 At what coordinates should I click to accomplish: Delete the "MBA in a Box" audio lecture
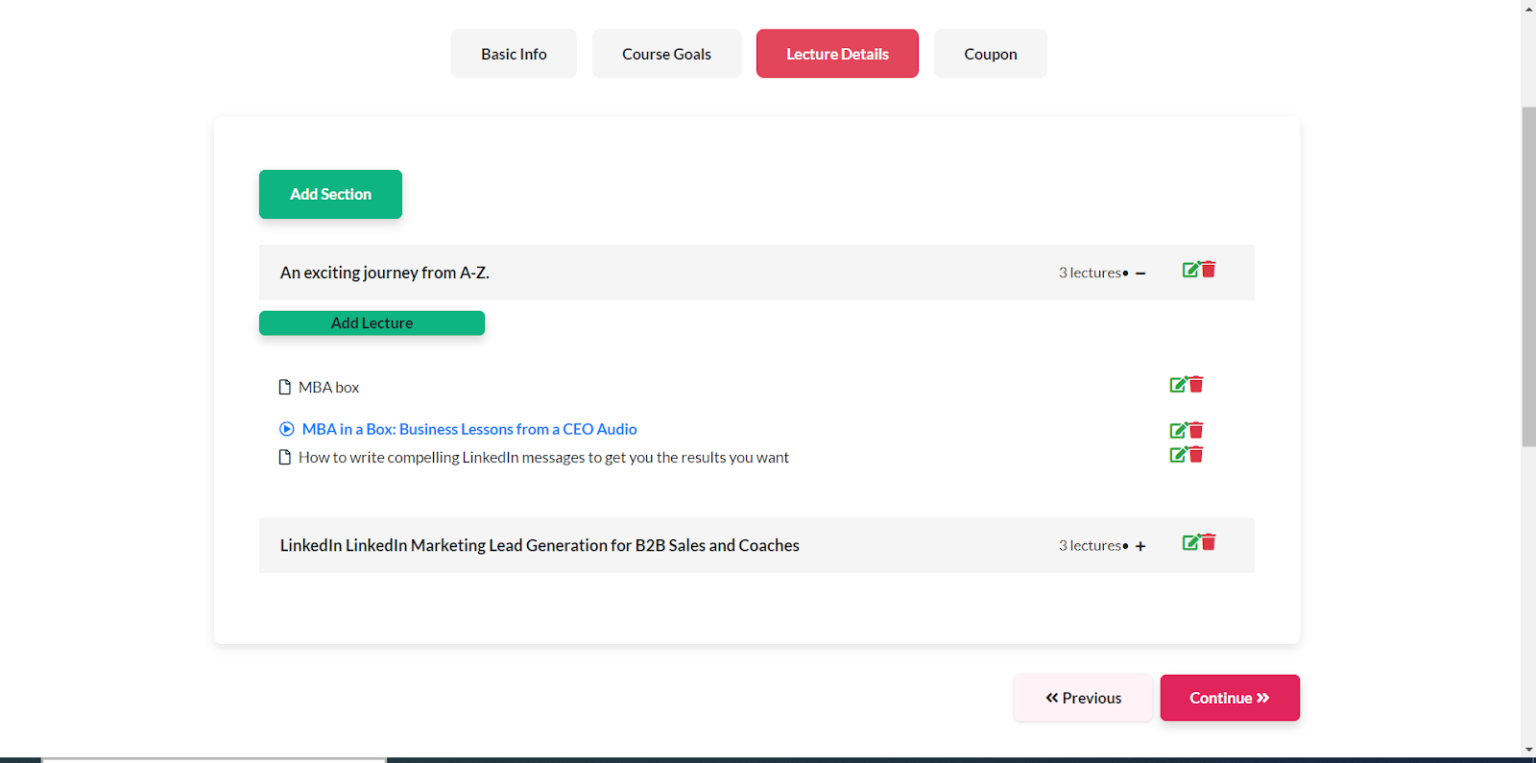(1196, 429)
